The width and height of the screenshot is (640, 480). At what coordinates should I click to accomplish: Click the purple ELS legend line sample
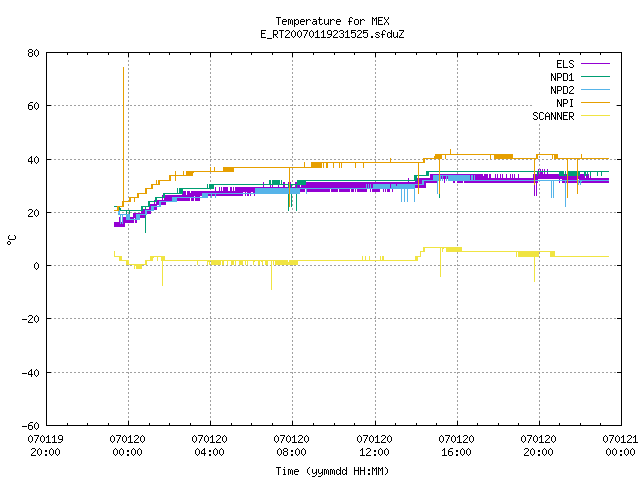click(x=595, y=64)
